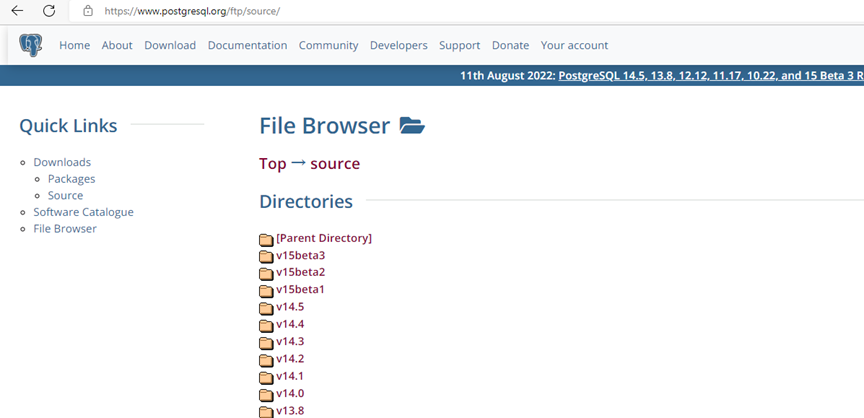Click the Directories heading
Viewport: 864px width, 418px height.
[x=306, y=201]
